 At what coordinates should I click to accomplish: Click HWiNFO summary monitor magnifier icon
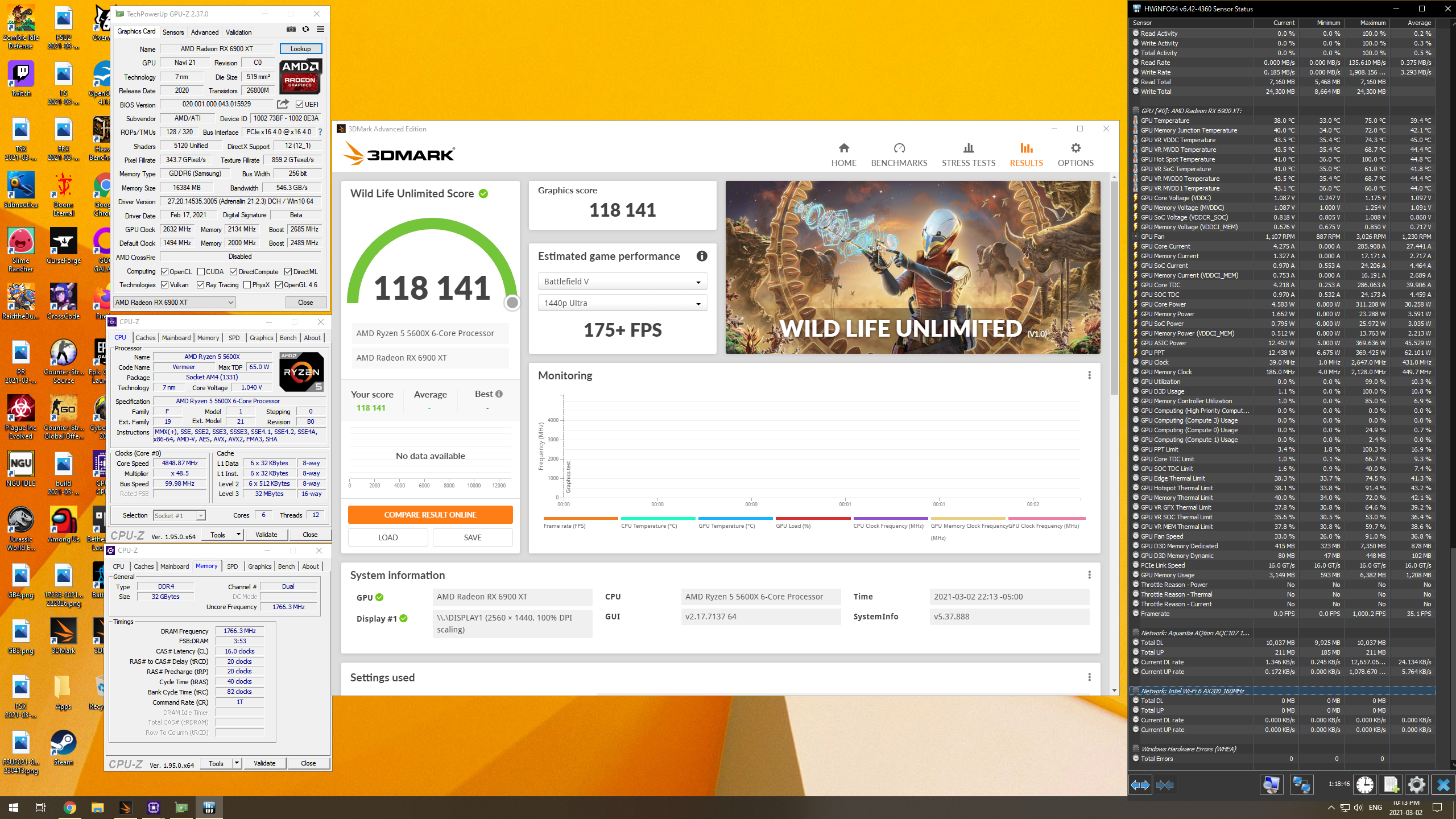pyautogui.click(x=1272, y=785)
